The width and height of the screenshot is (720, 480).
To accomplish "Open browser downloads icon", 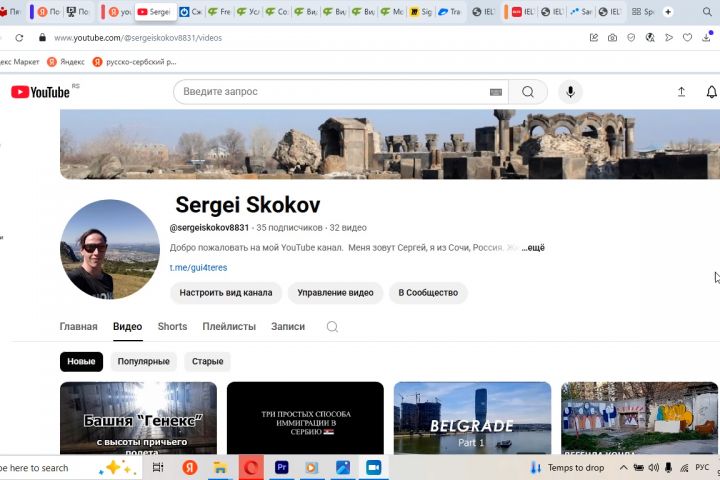I will (707, 37).
